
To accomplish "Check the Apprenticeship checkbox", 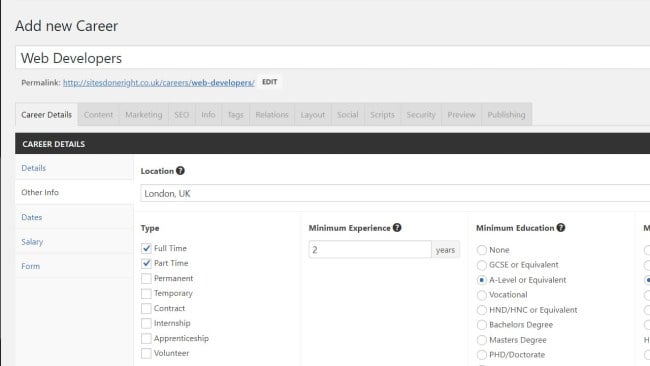I will point(146,338).
